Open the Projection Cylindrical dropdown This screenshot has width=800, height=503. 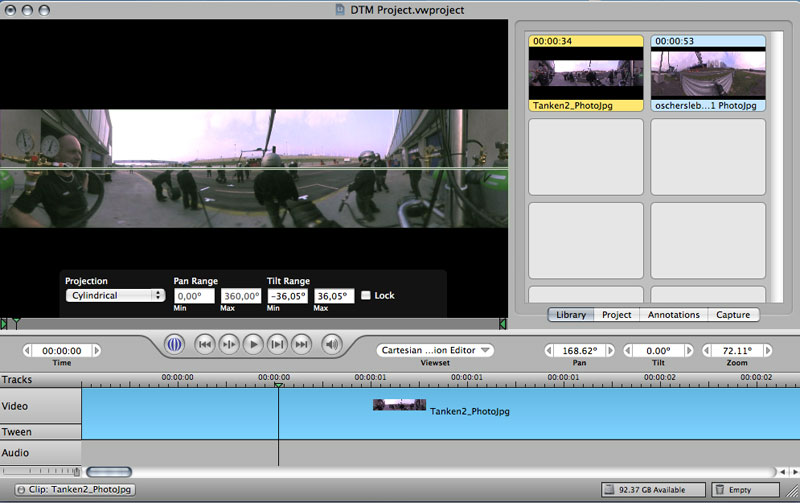tap(115, 295)
